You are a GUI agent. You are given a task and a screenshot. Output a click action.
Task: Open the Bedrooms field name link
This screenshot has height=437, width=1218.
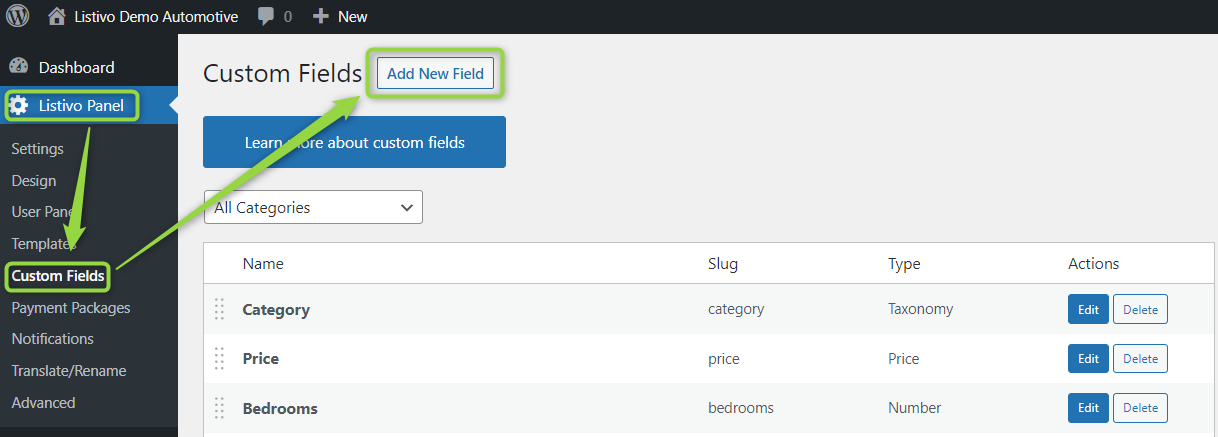pos(280,408)
